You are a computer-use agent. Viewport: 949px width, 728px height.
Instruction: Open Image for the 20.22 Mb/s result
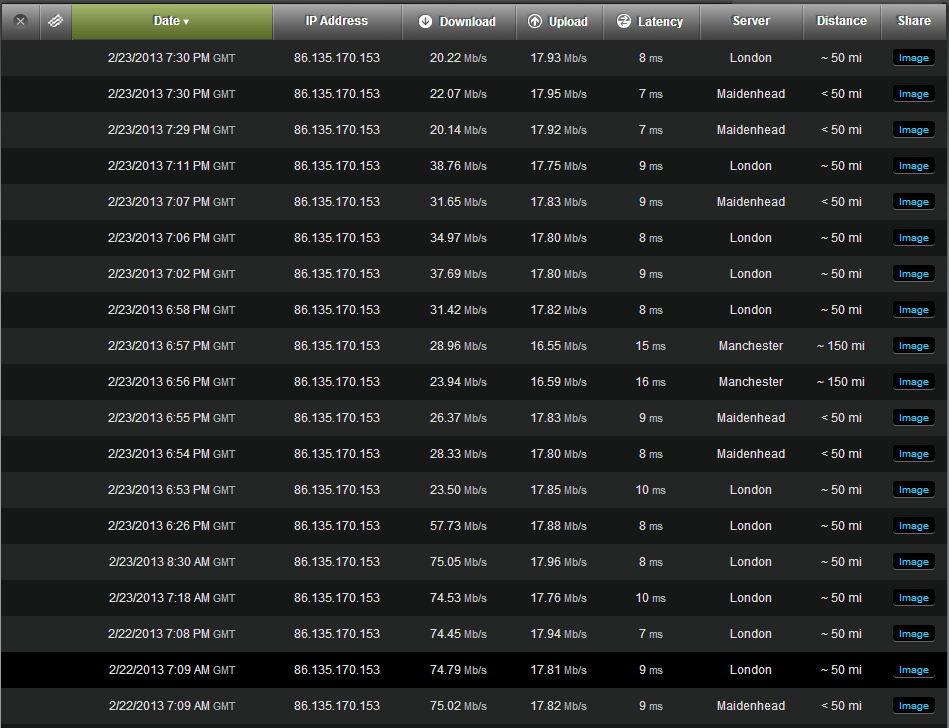(913, 58)
